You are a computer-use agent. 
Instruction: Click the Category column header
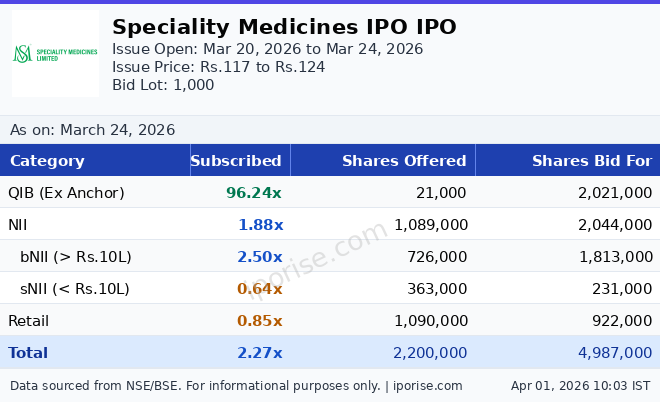pos(47,161)
